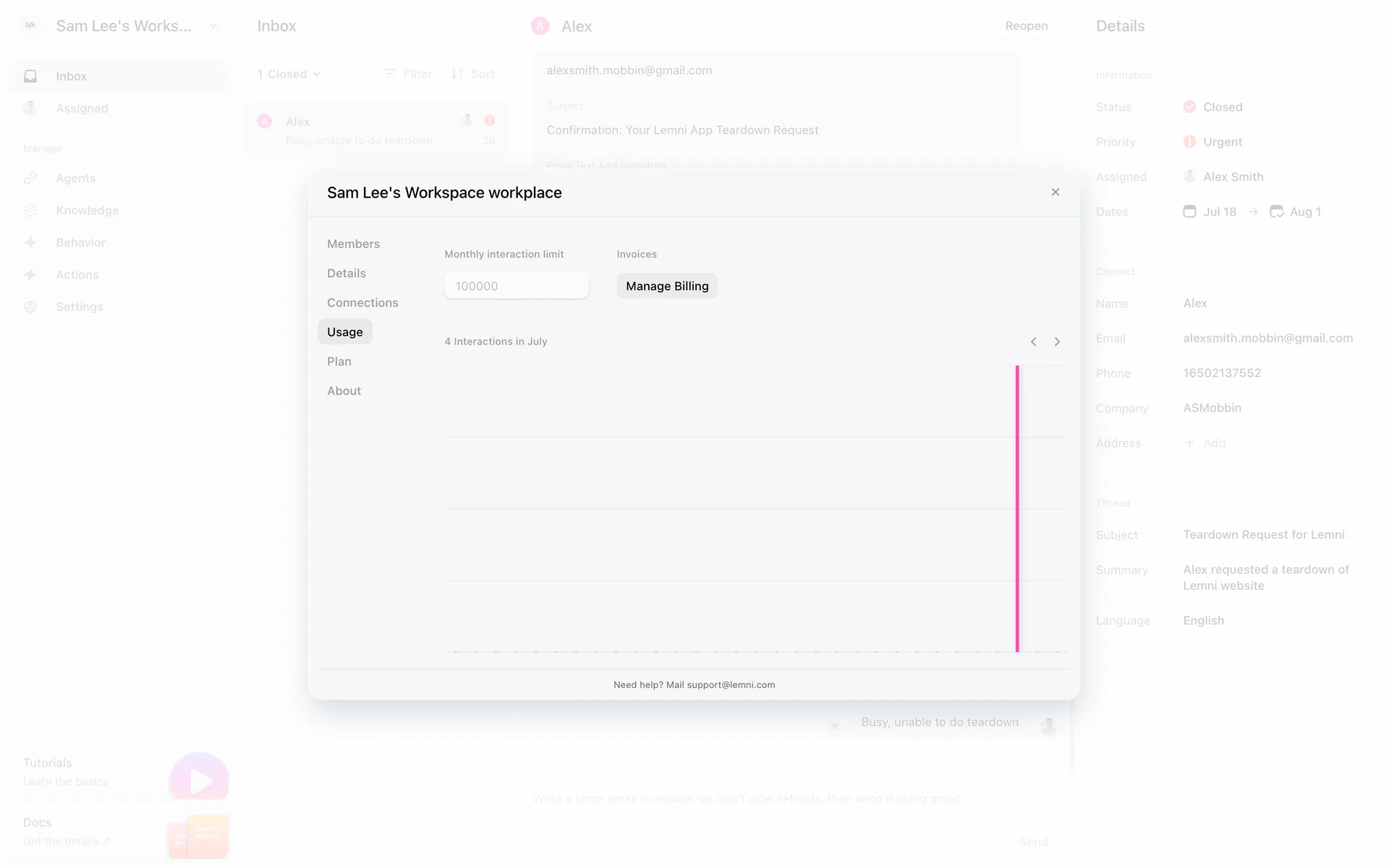Image resolution: width=1389 pixels, height=868 pixels.
Task: Click the Actions lightning icon
Action: (x=30, y=275)
